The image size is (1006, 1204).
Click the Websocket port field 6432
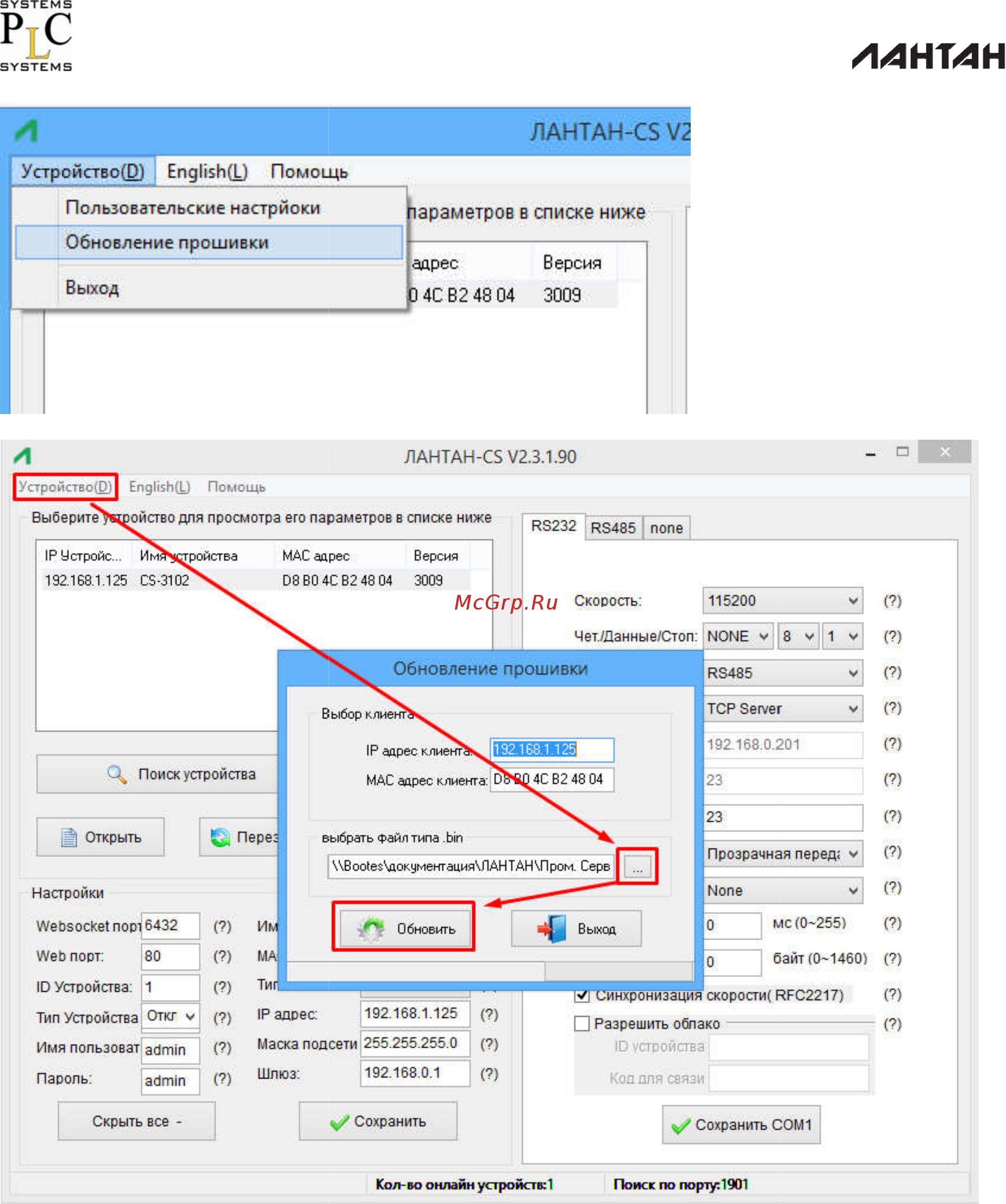click(x=170, y=926)
